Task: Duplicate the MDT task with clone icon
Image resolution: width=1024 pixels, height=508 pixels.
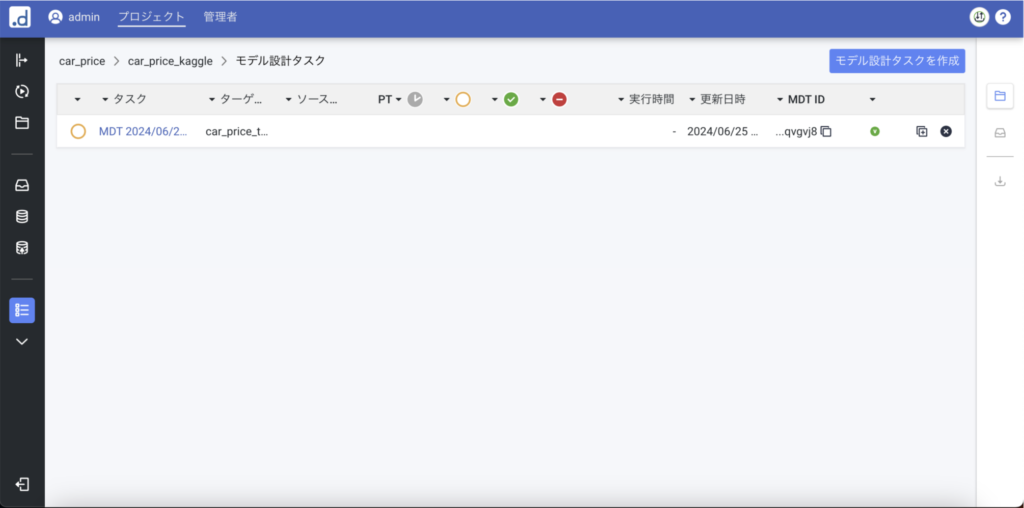Action: (x=921, y=131)
